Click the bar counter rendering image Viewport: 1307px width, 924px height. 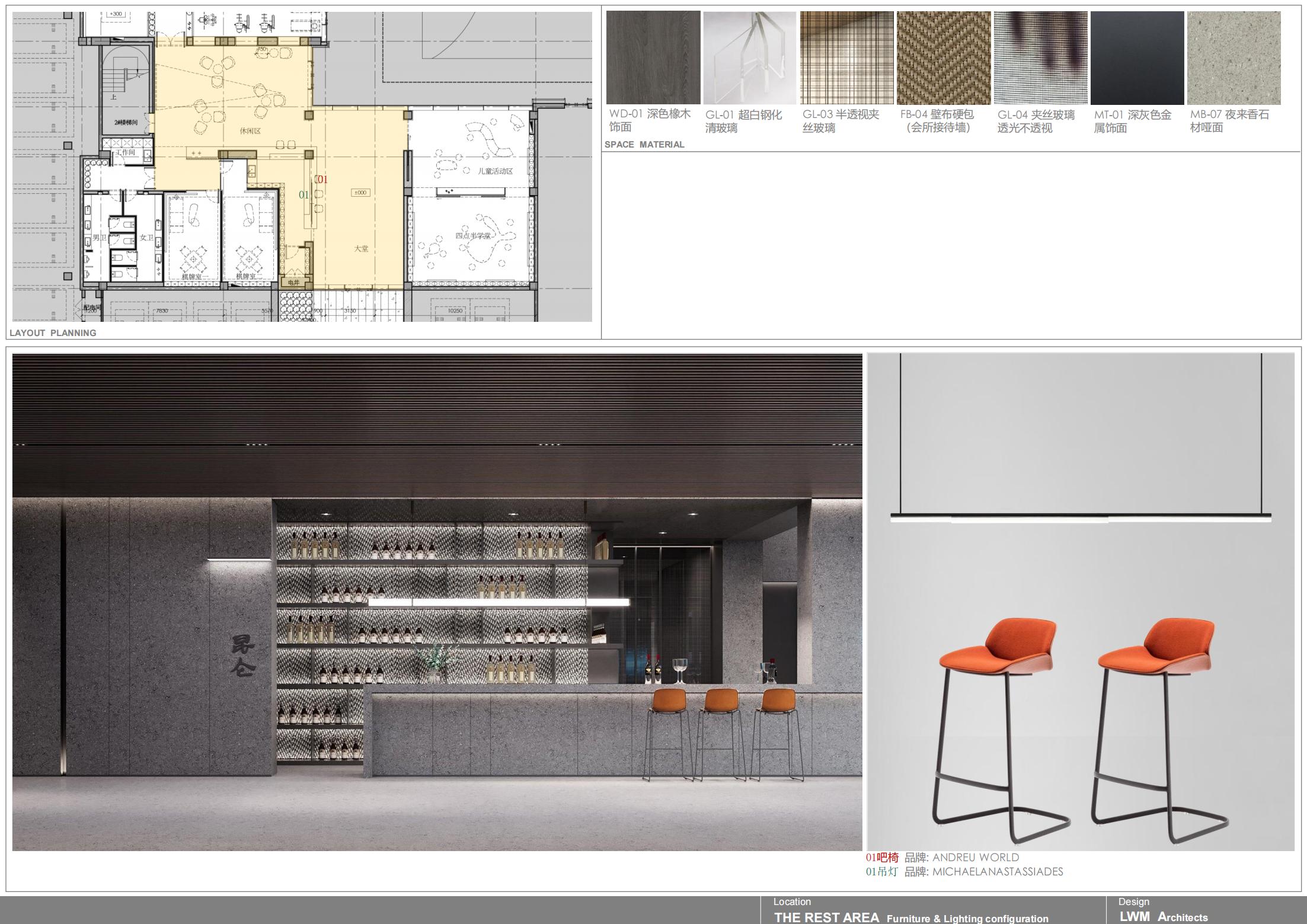click(437, 602)
